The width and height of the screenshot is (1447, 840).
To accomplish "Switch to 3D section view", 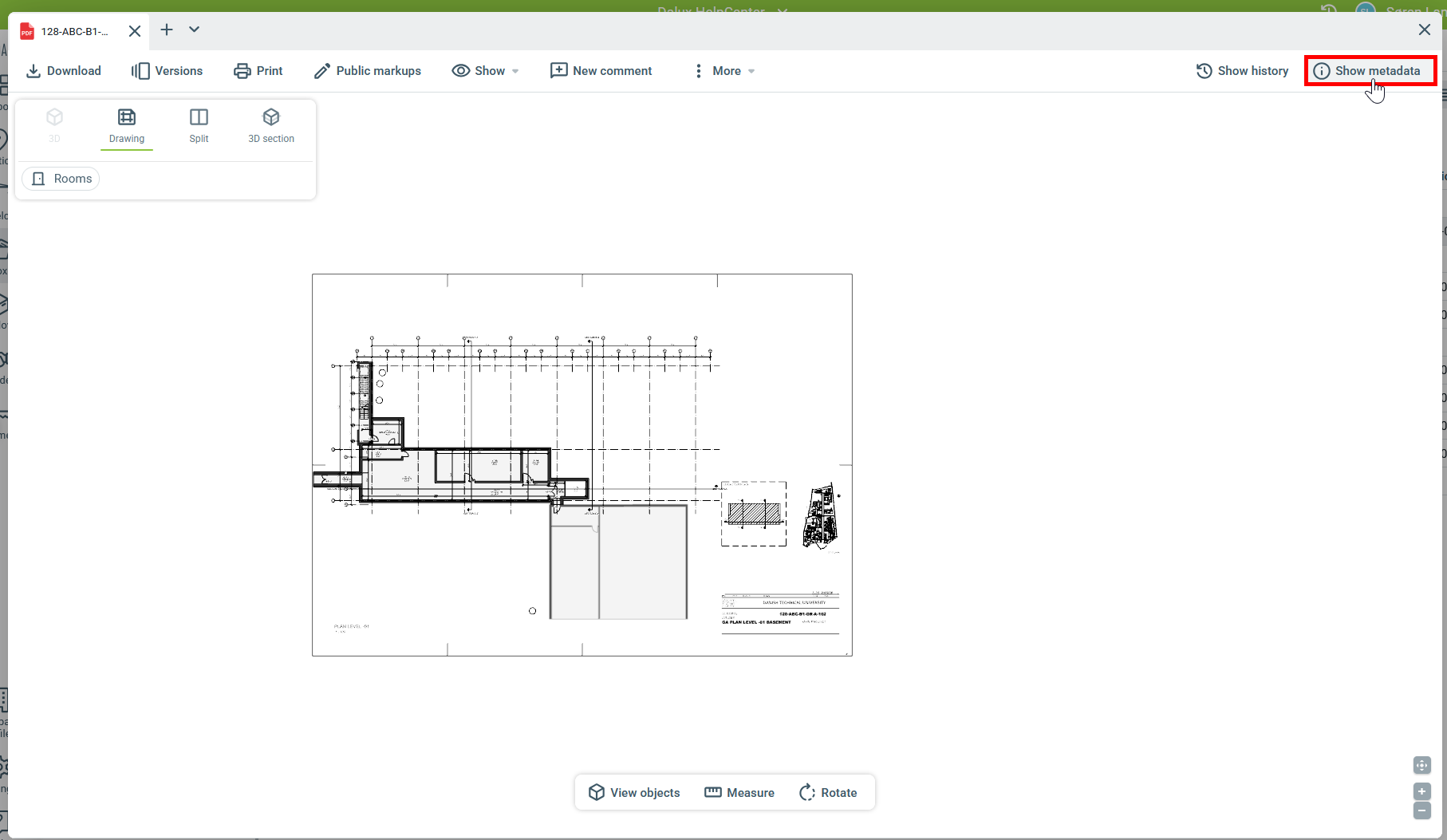I will pos(271,126).
